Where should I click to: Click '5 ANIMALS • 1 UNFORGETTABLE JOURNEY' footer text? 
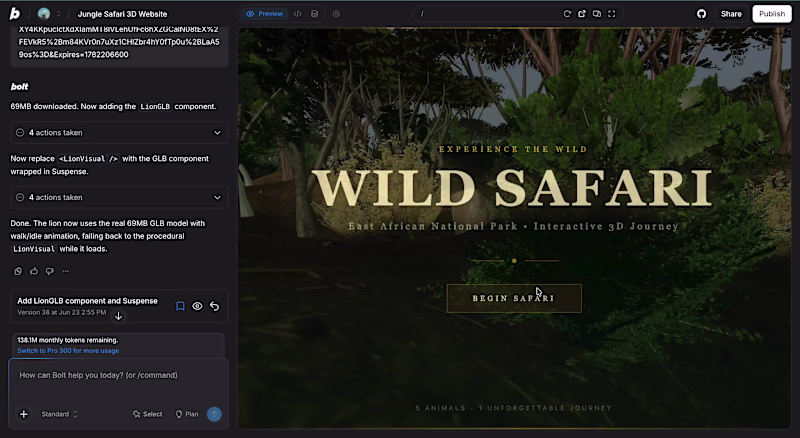pos(514,408)
